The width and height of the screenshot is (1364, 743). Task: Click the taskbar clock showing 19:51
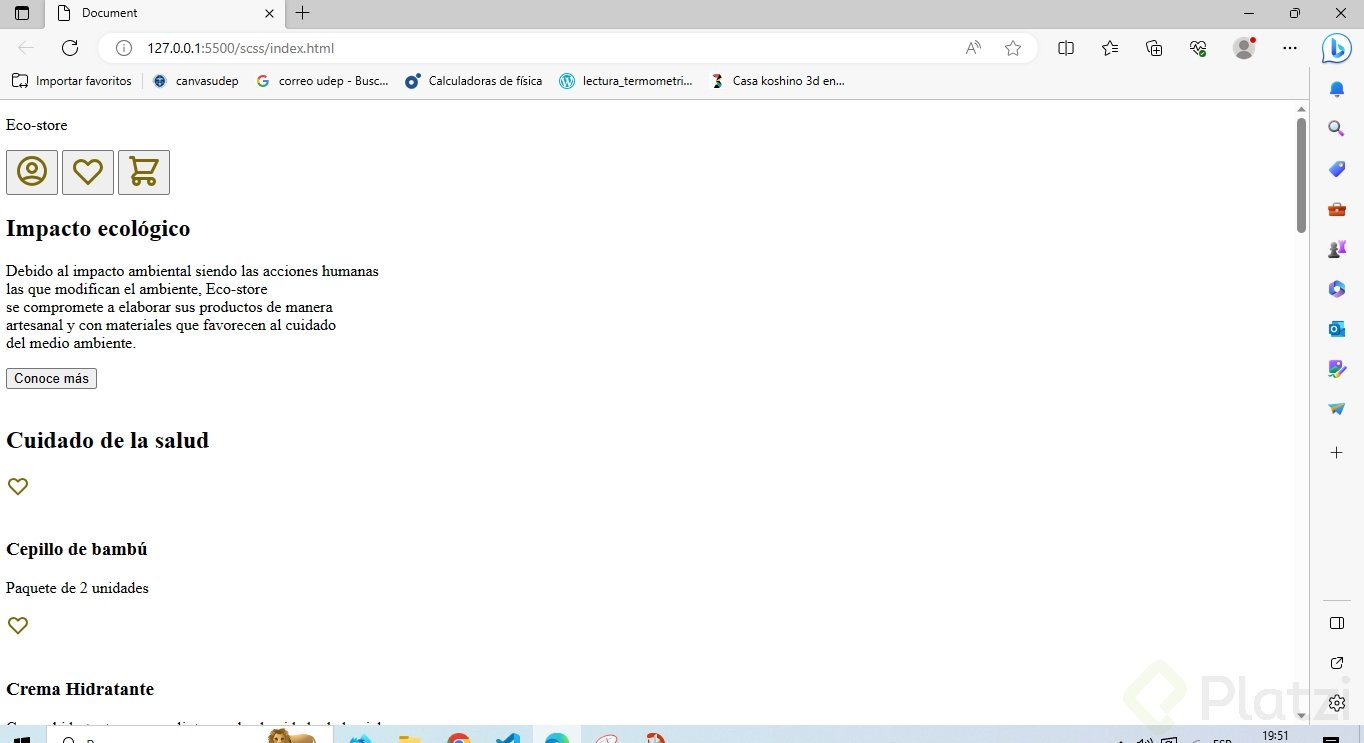click(x=1275, y=736)
